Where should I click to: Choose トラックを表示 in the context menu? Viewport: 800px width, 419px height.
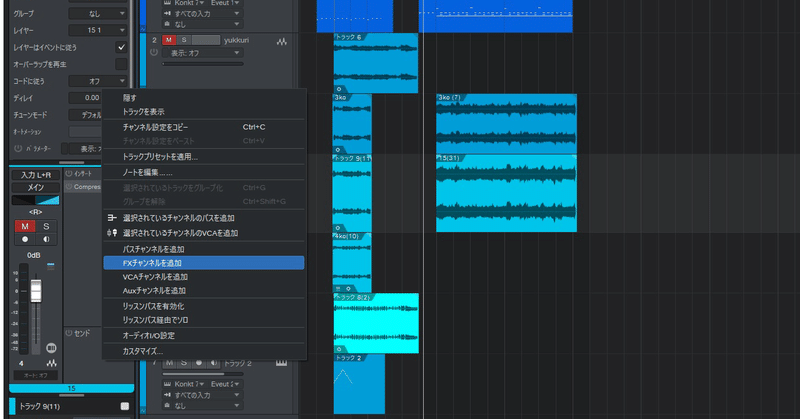pos(204,112)
